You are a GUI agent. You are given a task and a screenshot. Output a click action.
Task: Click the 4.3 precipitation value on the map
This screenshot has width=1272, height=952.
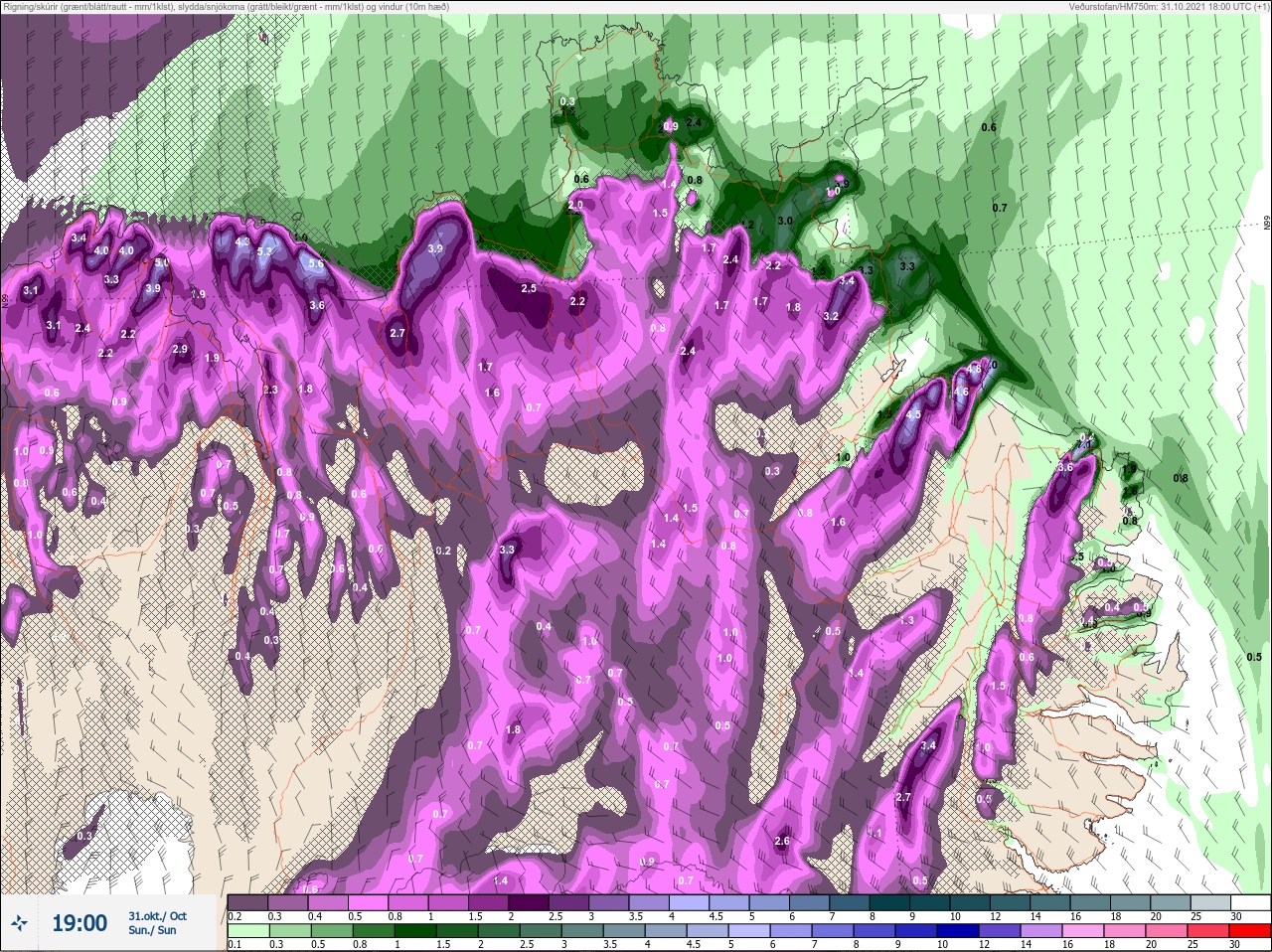coord(242,241)
